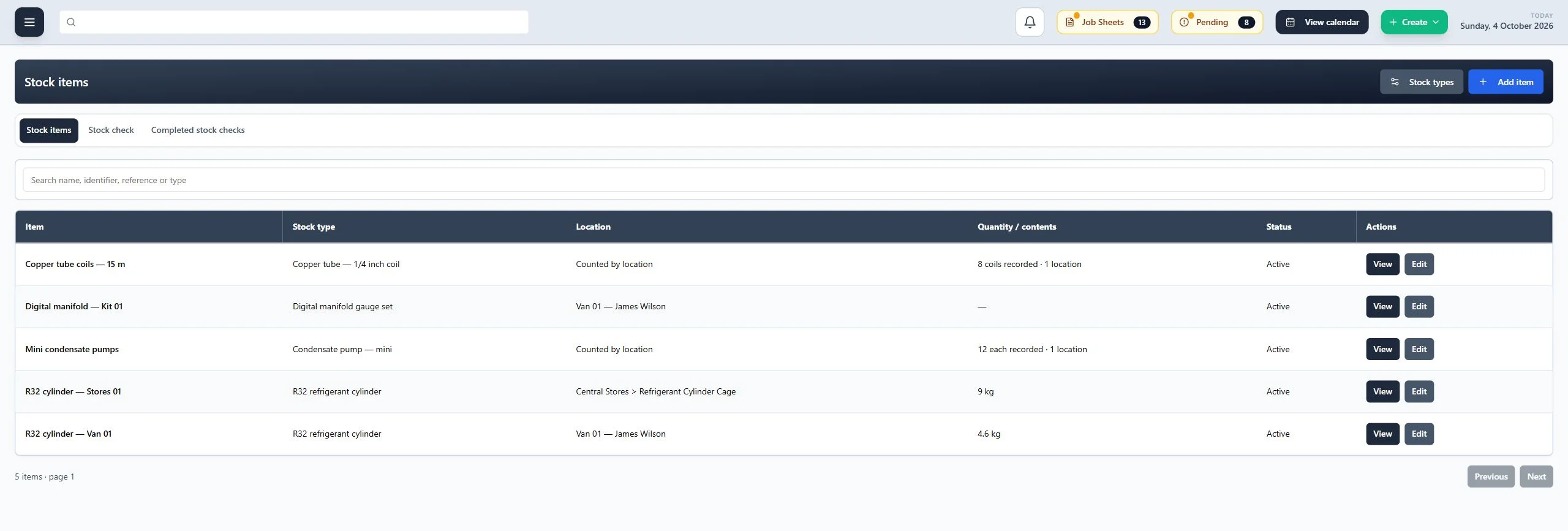View R32 cylinder — Van 01
Viewport: 1568px width, 531px height.
tap(1382, 434)
